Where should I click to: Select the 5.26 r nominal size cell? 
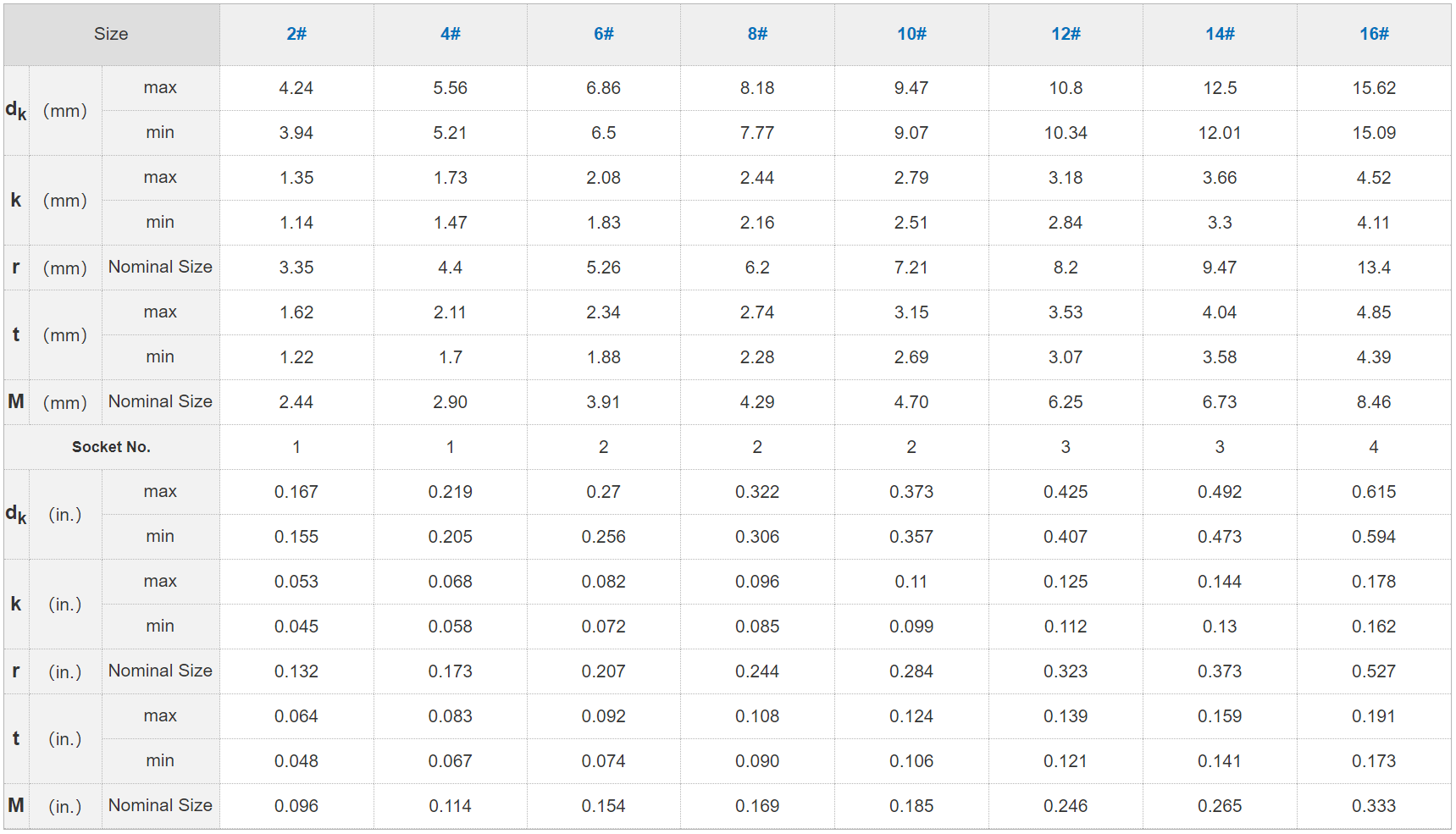[x=603, y=268]
